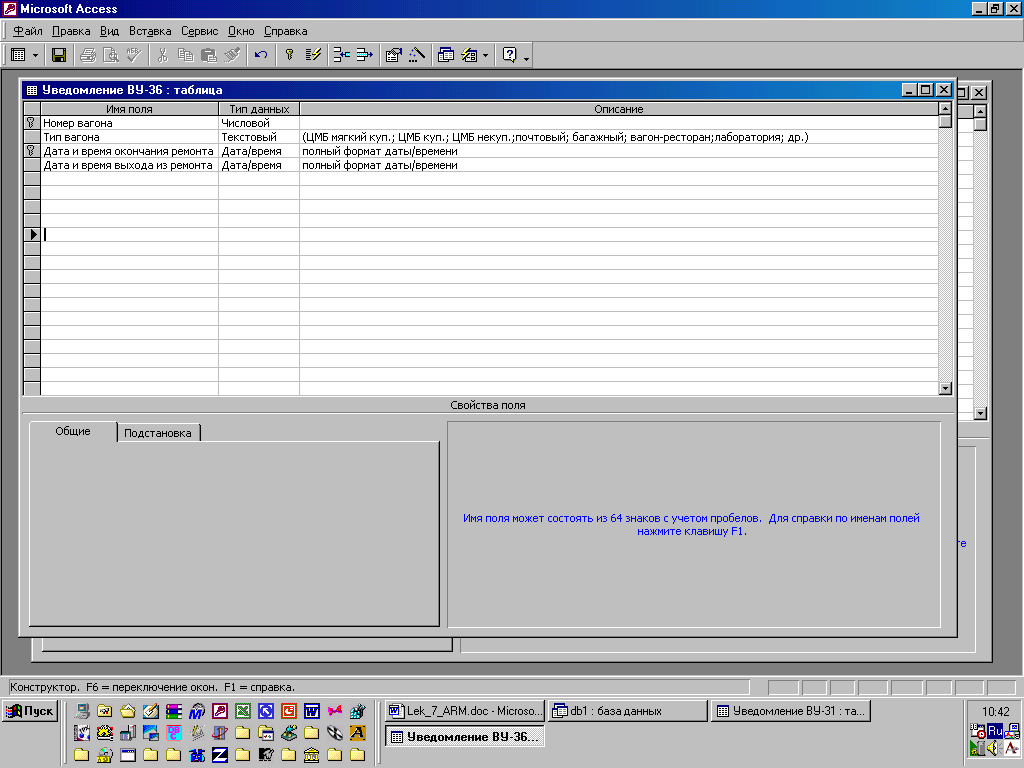Save the table with floppy disk icon
This screenshot has height=768, width=1024.
tap(59, 56)
